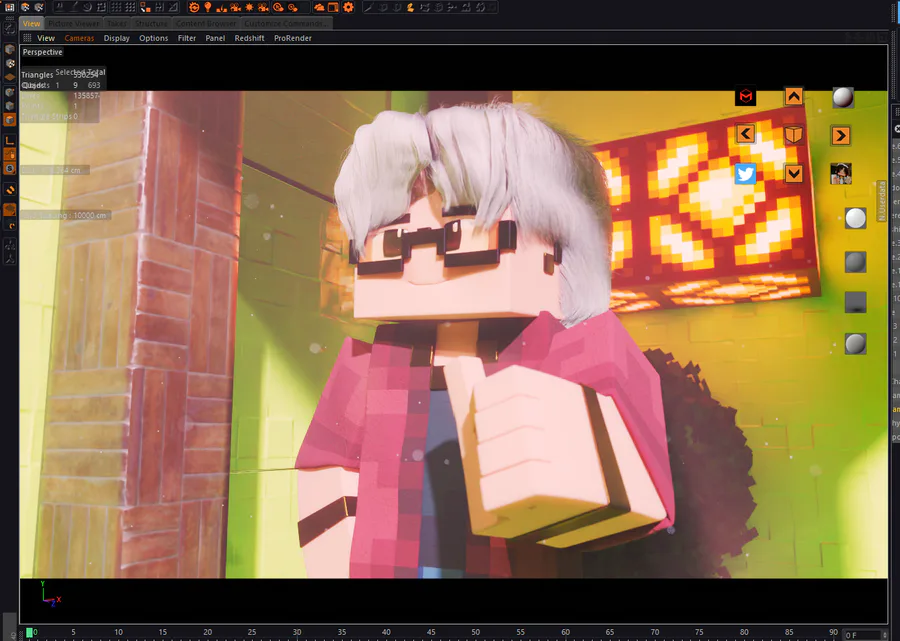The width and height of the screenshot is (900, 641).
Task: Open the Cameras menu
Action: pyautogui.click(x=79, y=38)
